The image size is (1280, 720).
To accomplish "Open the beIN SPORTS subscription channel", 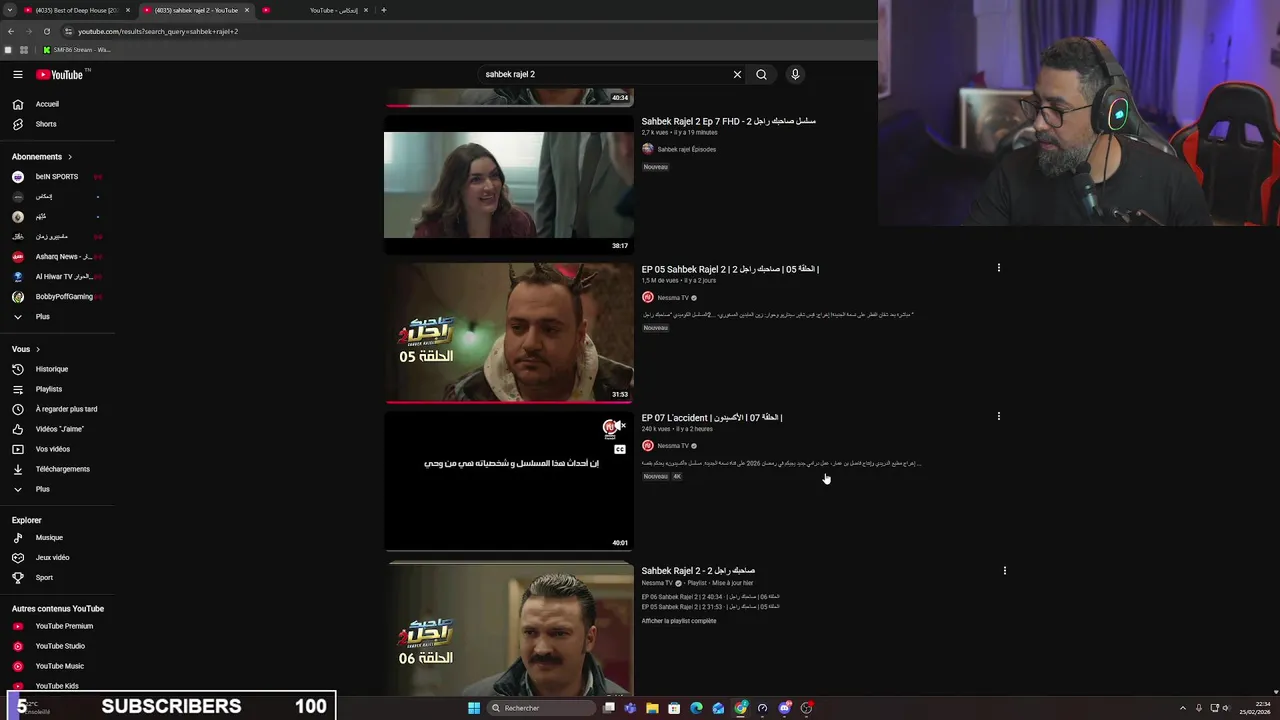I will click(x=58, y=177).
